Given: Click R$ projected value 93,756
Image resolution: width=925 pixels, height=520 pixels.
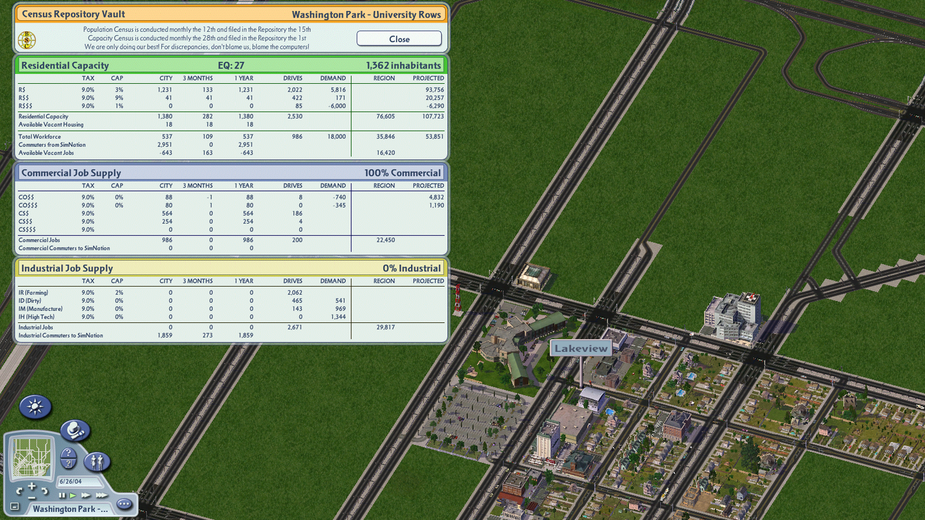Looking at the screenshot, I should click(434, 90).
